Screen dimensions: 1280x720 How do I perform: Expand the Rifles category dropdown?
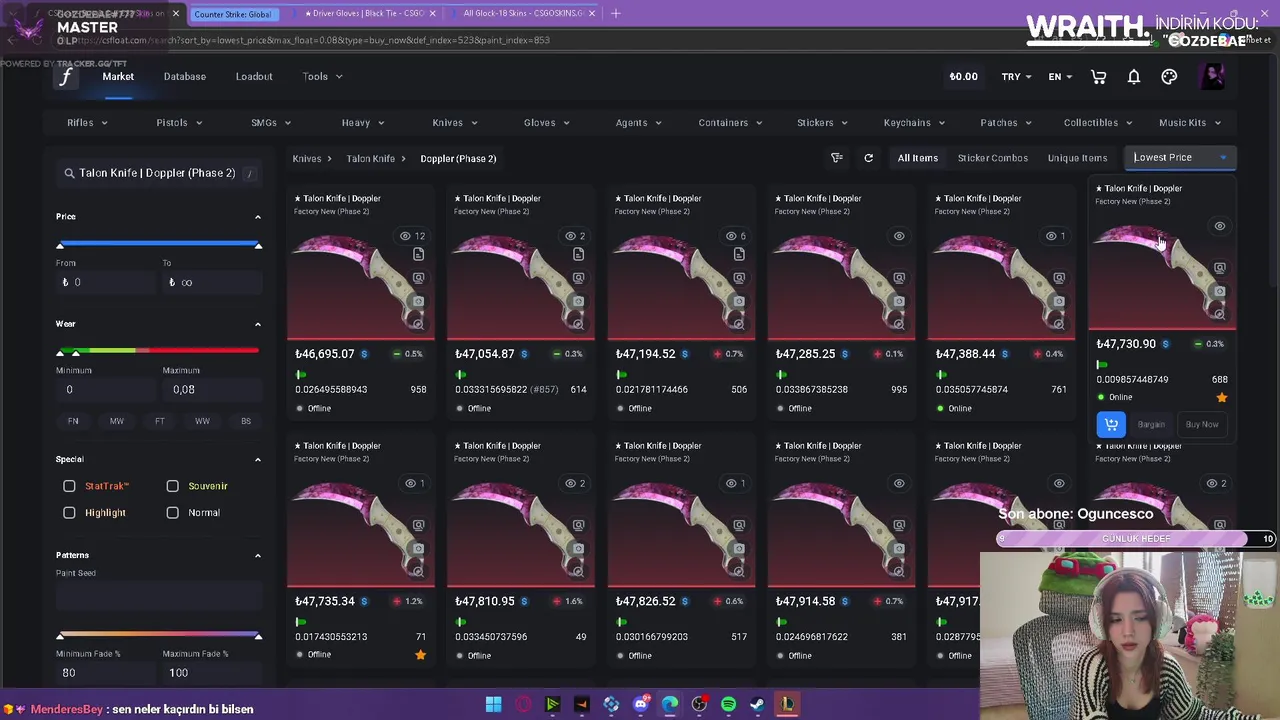point(87,123)
